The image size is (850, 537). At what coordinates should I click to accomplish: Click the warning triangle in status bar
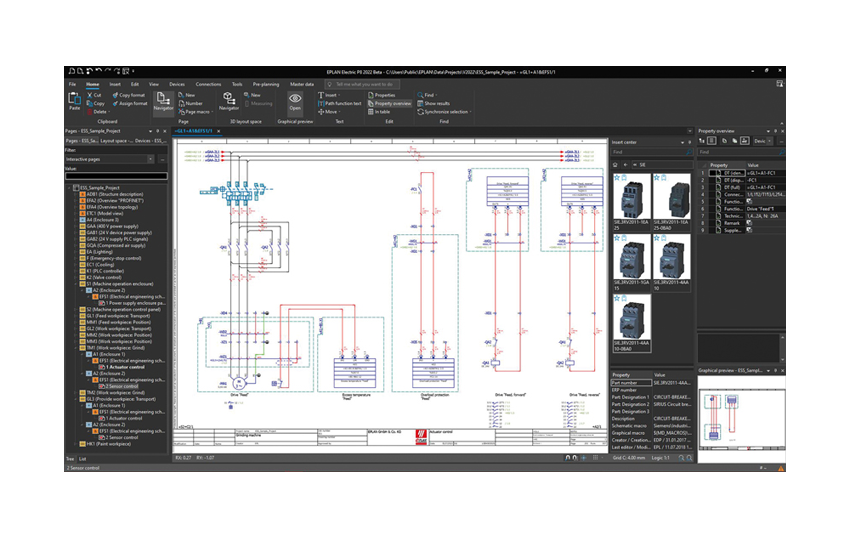tap(781, 468)
